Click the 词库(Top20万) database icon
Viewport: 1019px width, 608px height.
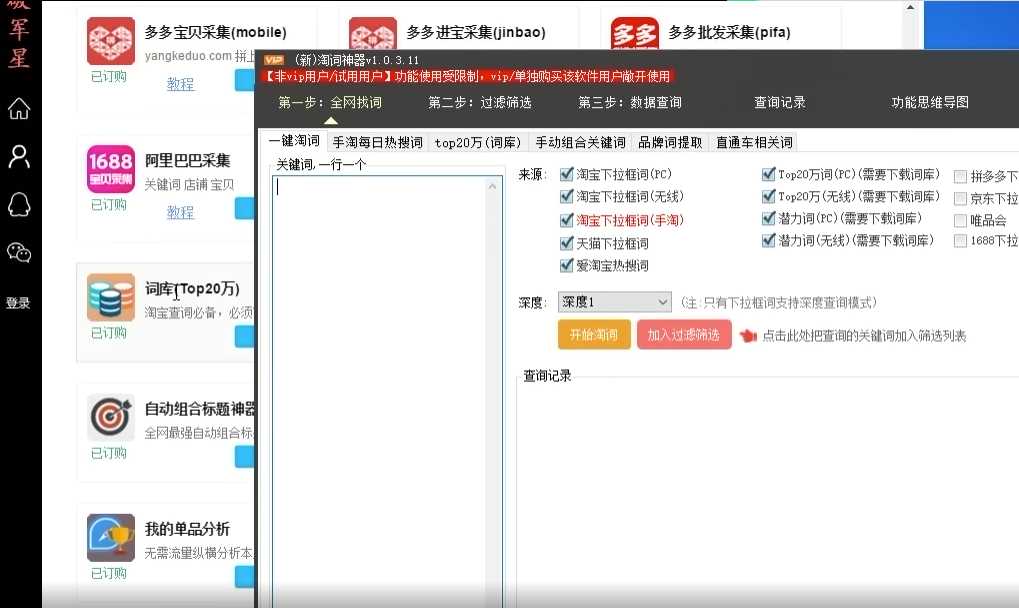pos(111,297)
